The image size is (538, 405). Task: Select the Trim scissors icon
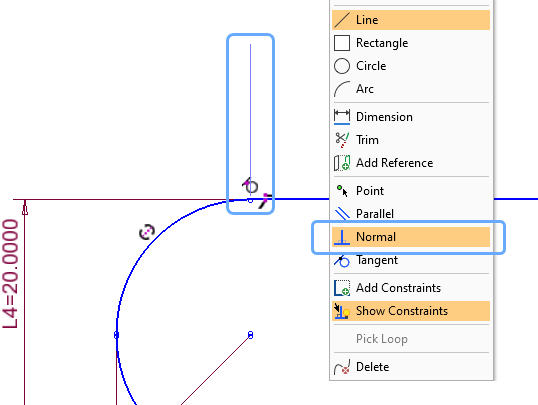(x=342, y=140)
